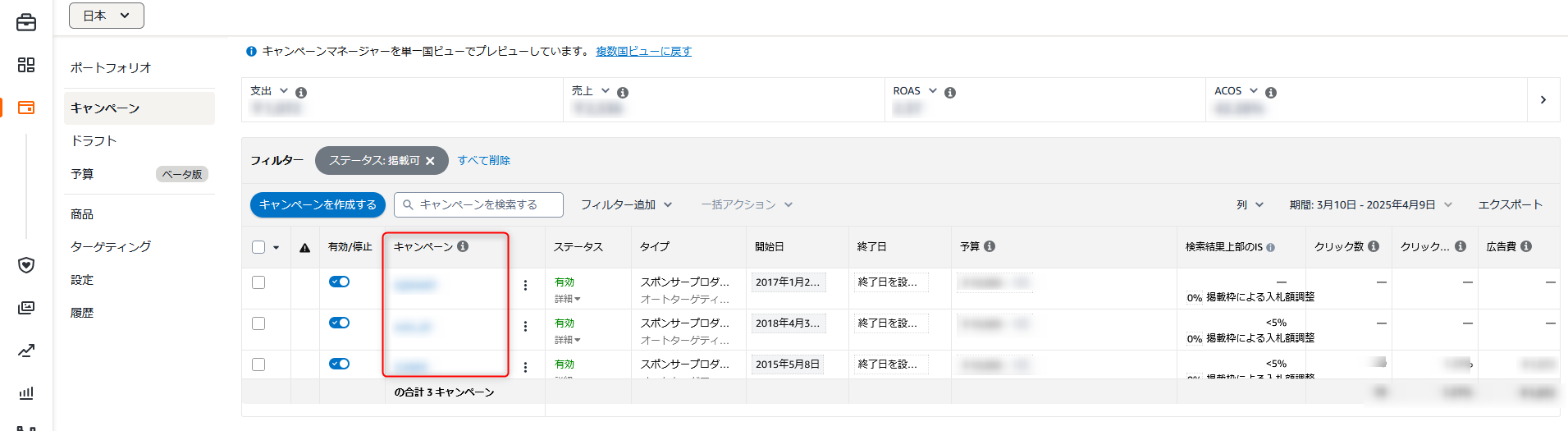Image resolution: width=1568 pixels, height=431 pixels.
Task: Focus the キャンペーンを検索する search field
Action: click(478, 204)
